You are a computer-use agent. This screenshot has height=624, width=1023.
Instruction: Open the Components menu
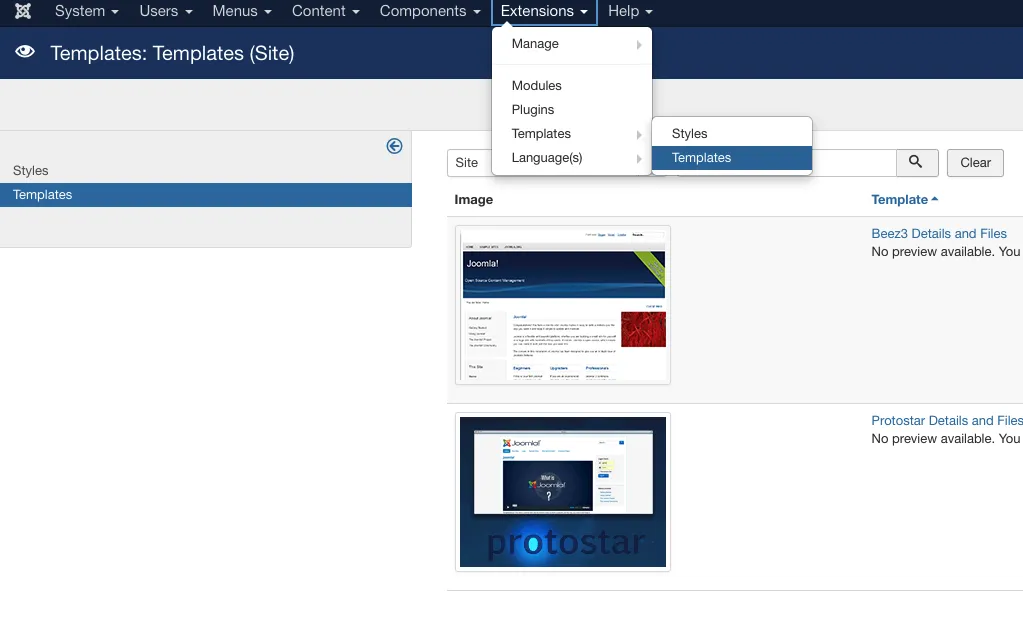pos(430,12)
